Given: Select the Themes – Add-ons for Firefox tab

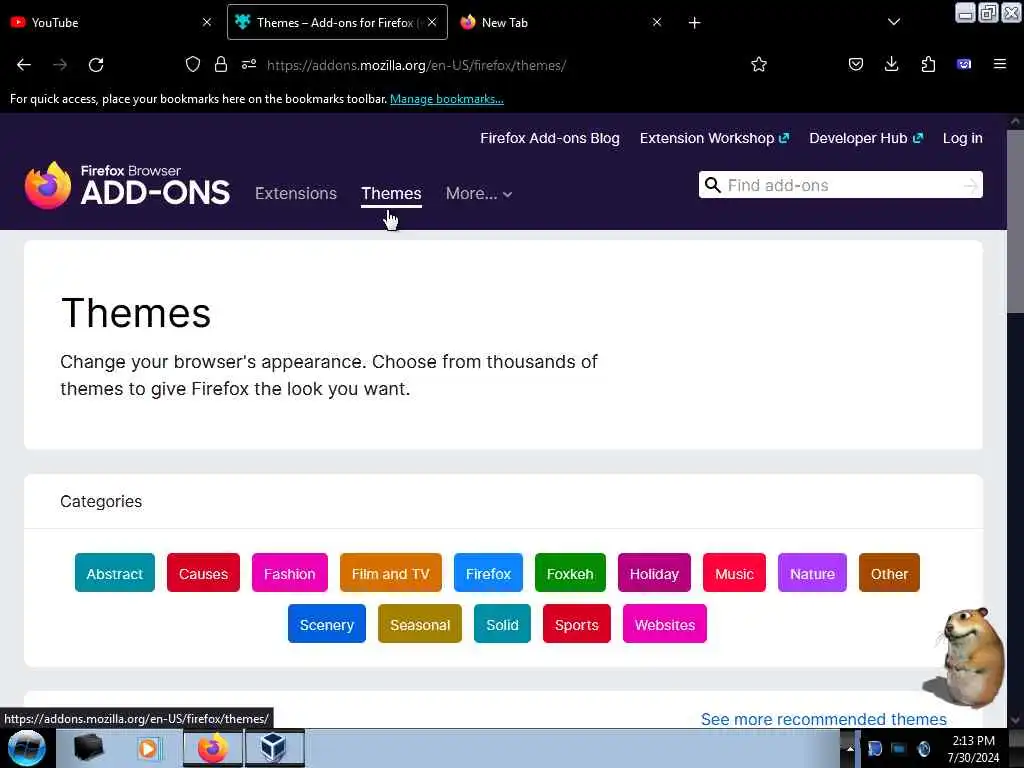Looking at the screenshot, I should (x=337, y=22).
